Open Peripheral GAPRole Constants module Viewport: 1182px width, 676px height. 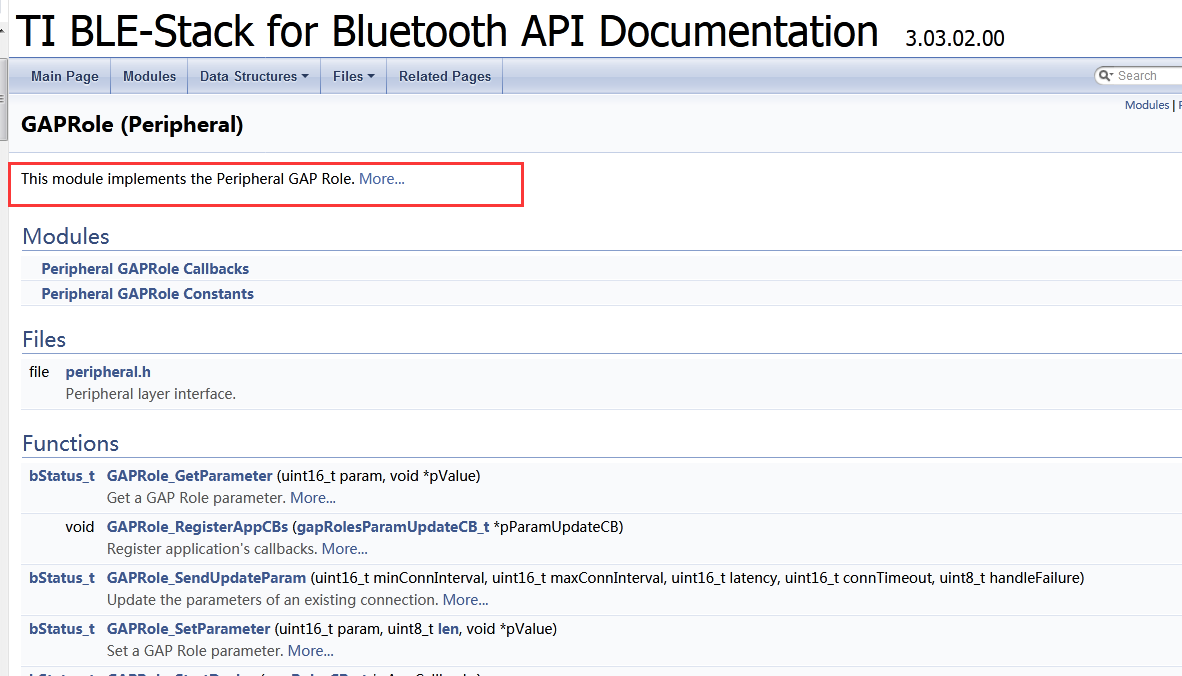[x=147, y=294]
